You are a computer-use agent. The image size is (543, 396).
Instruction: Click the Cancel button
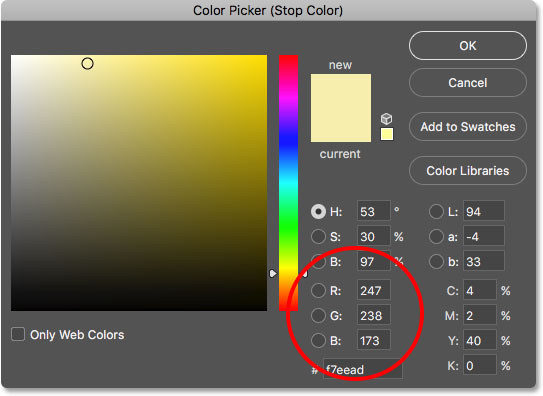(x=468, y=83)
